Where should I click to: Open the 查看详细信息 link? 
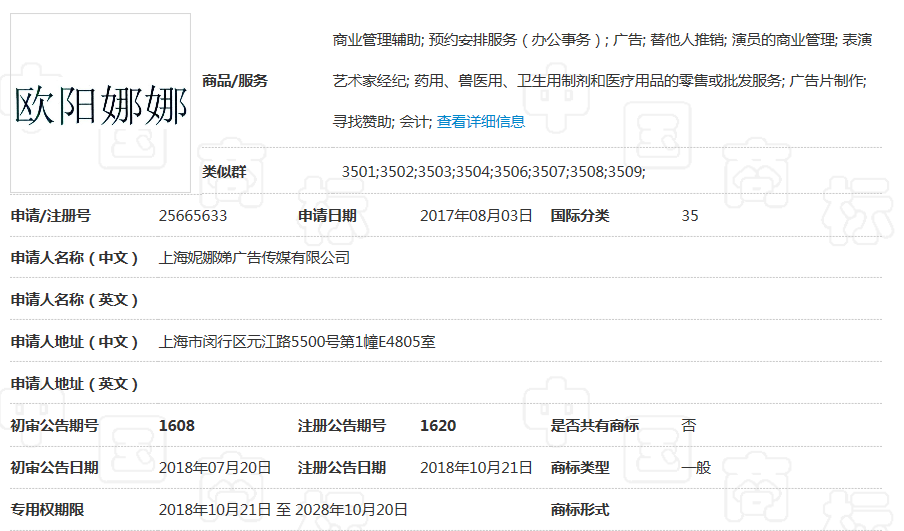pyautogui.click(x=481, y=122)
